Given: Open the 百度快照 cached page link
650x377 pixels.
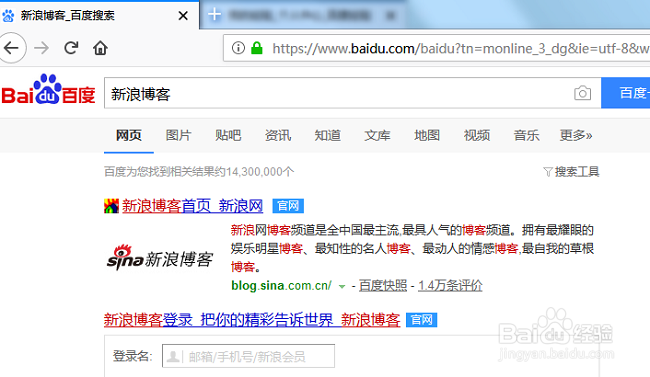Looking at the screenshot, I should (x=383, y=285).
